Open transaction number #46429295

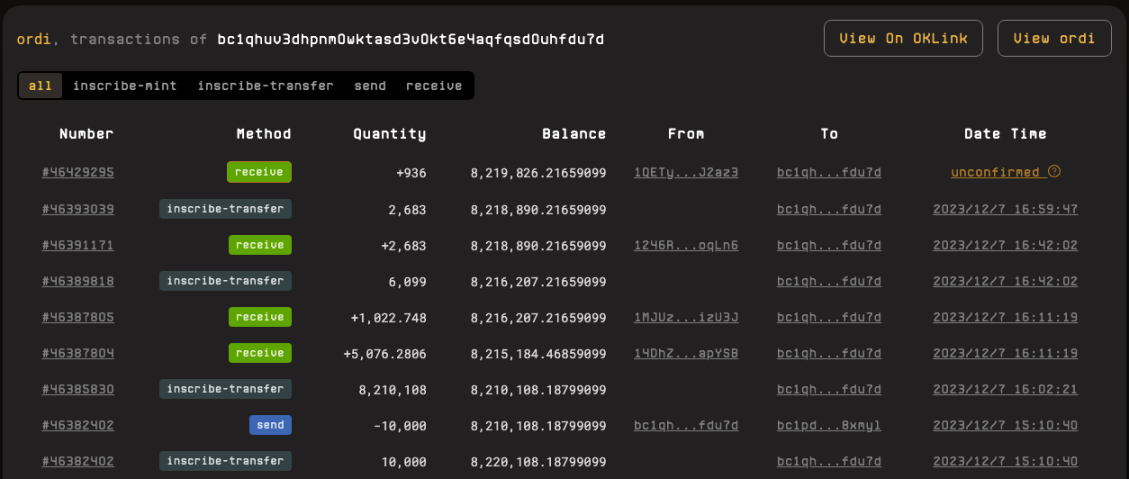[x=78, y=172]
